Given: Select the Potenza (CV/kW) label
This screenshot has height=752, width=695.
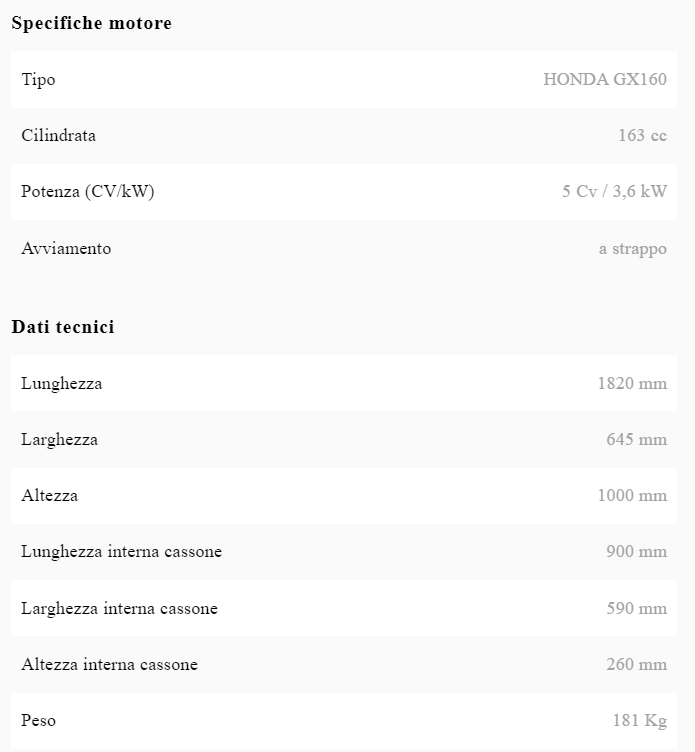Looking at the screenshot, I should tap(88, 191).
